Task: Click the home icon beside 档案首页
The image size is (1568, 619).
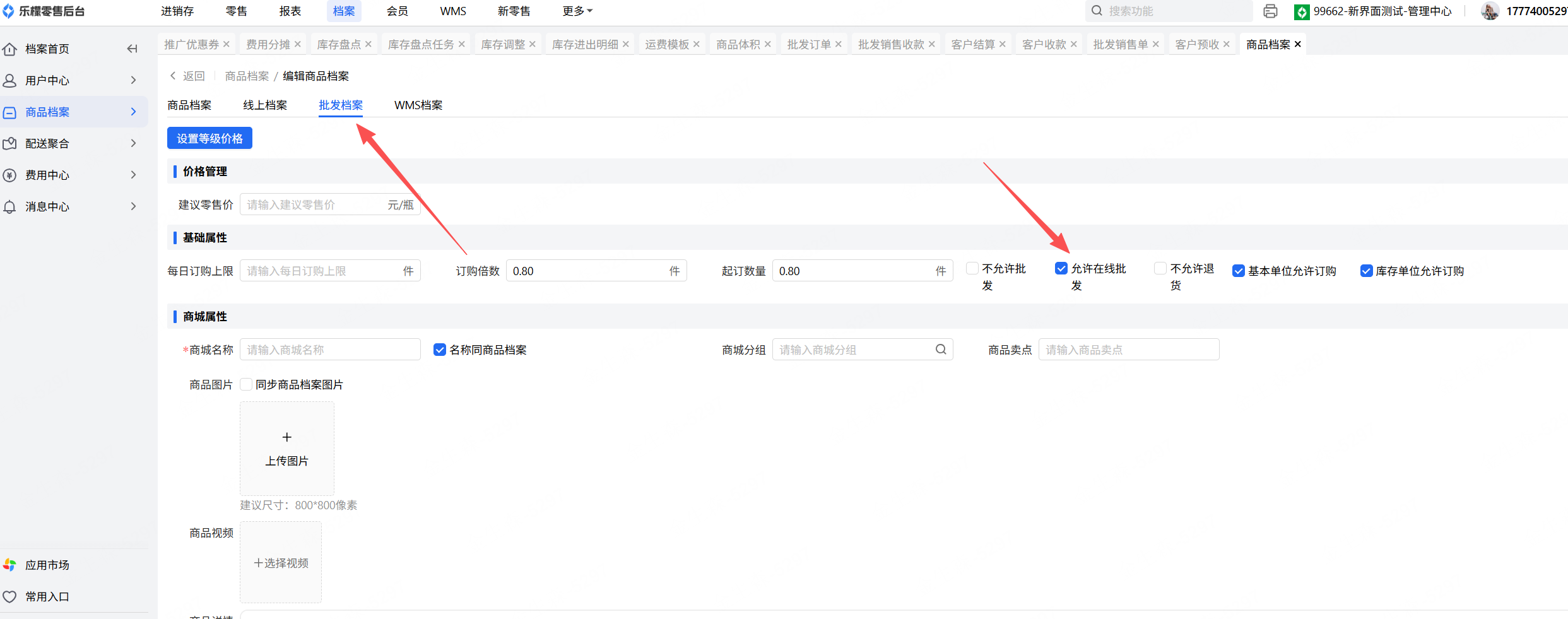Action: pos(9,49)
